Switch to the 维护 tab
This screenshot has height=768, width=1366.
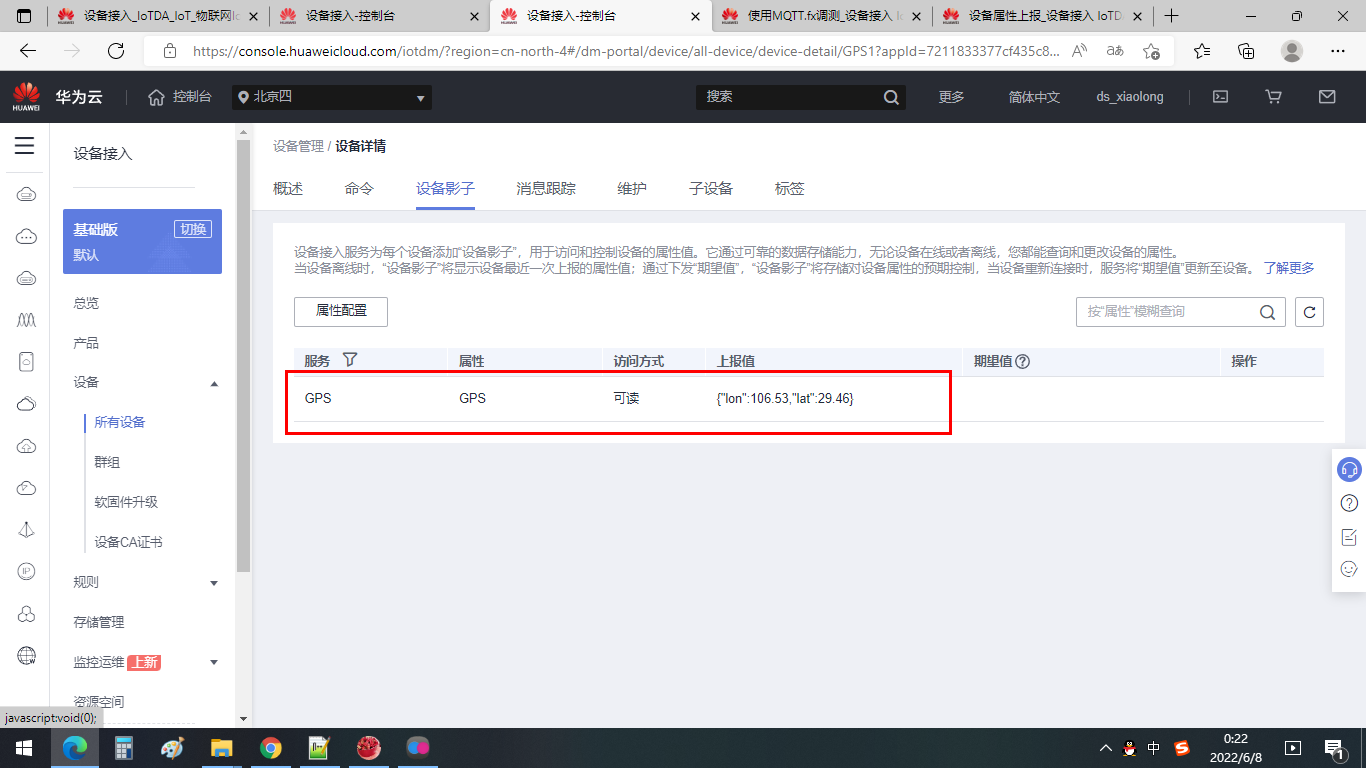632,188
